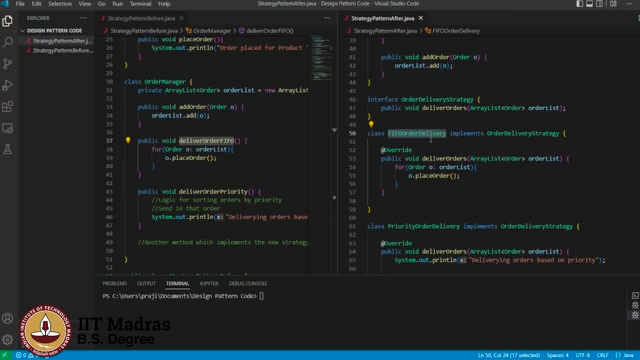Click Spaces: 4 indentation setting
This screenshot has width=640, height=360.
click(558, 355)
